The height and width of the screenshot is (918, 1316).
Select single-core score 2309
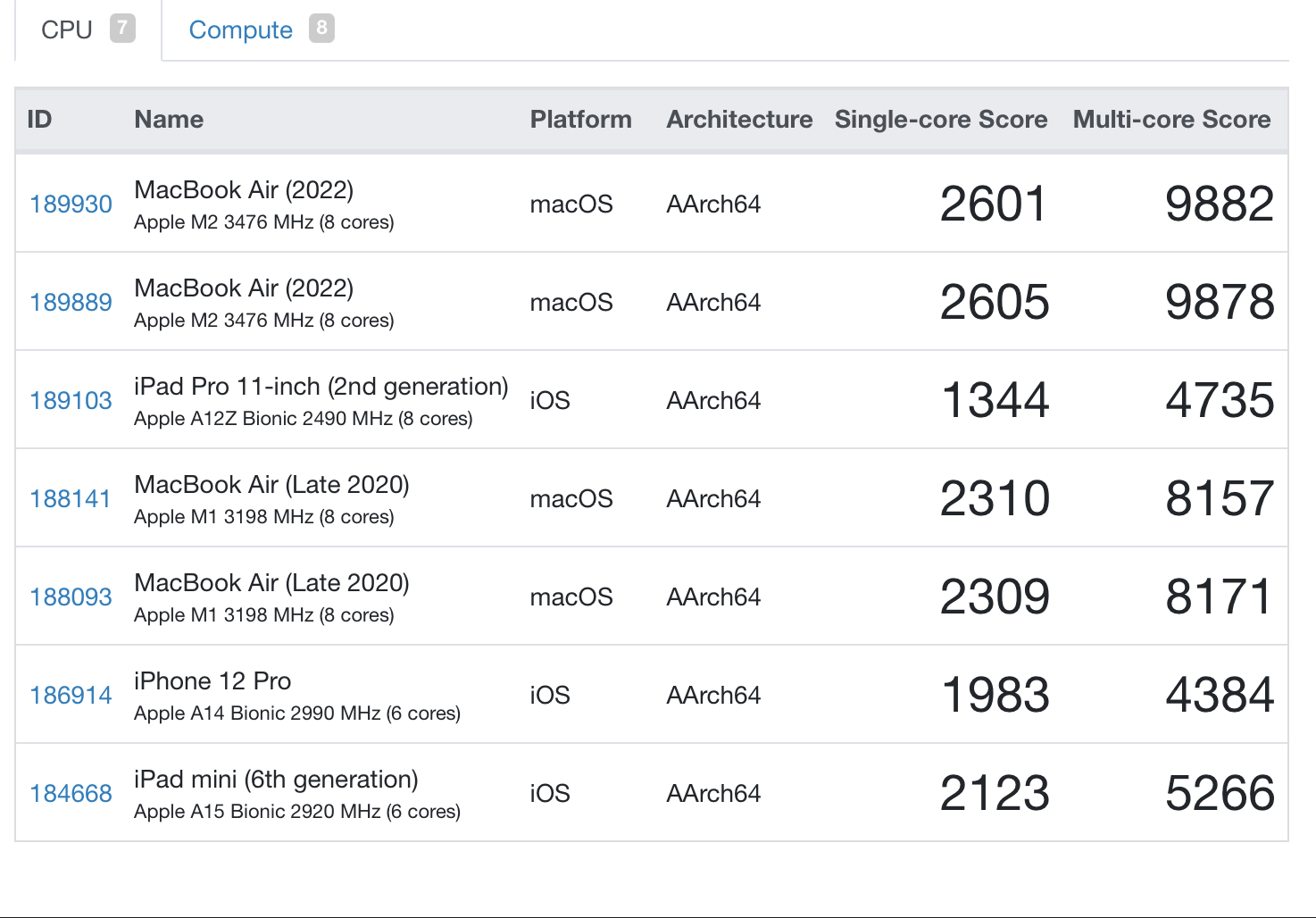(x=995, y=597)
